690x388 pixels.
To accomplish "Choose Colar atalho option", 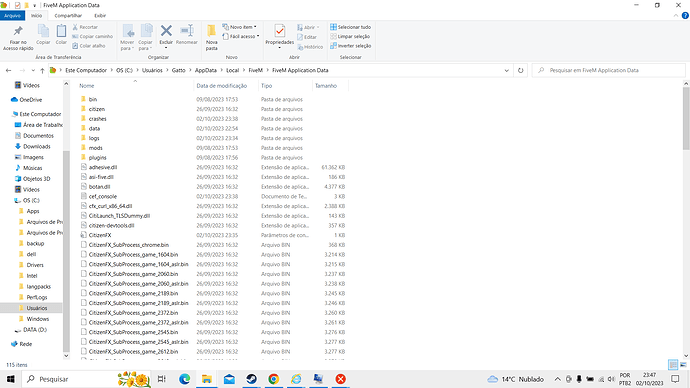I will pos(89,45).
